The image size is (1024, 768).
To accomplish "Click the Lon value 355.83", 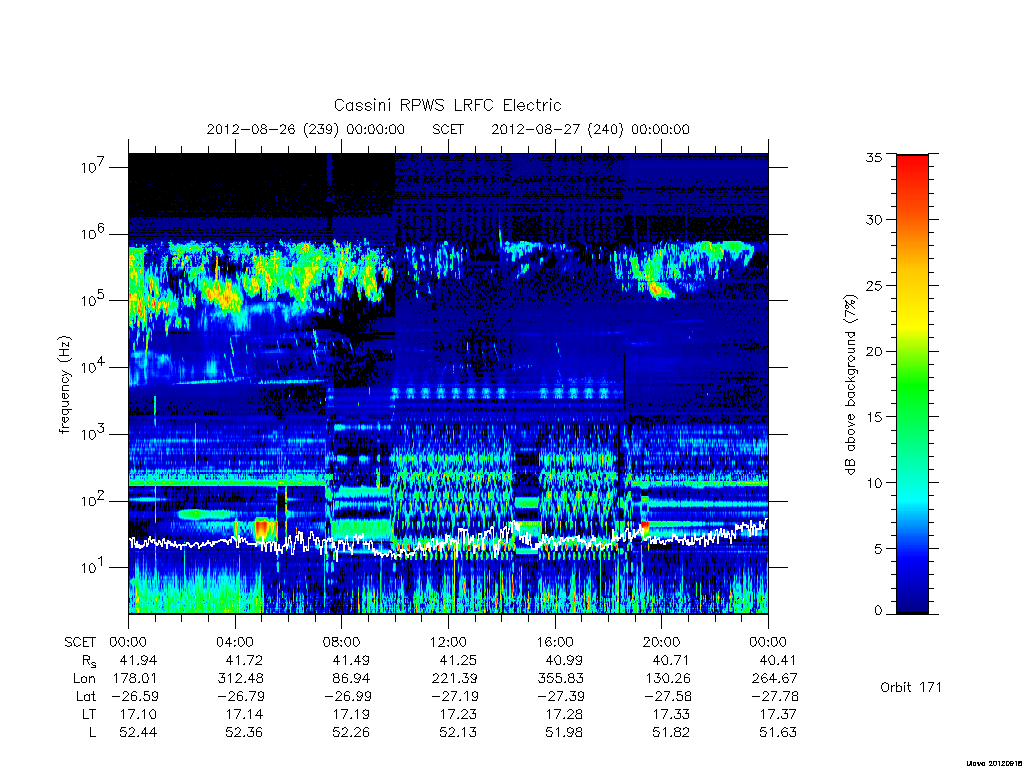I will pos(562,679).
